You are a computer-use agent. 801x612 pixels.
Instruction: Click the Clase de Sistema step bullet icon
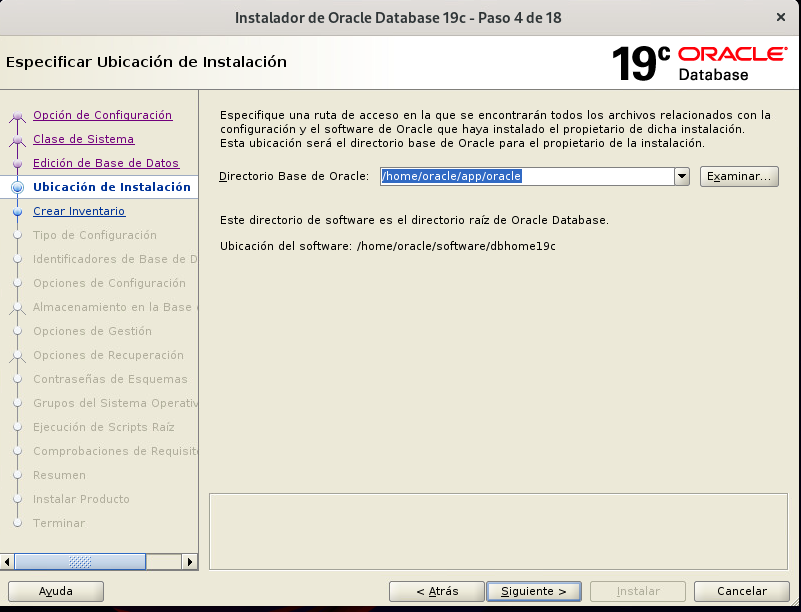click(17, 140)
